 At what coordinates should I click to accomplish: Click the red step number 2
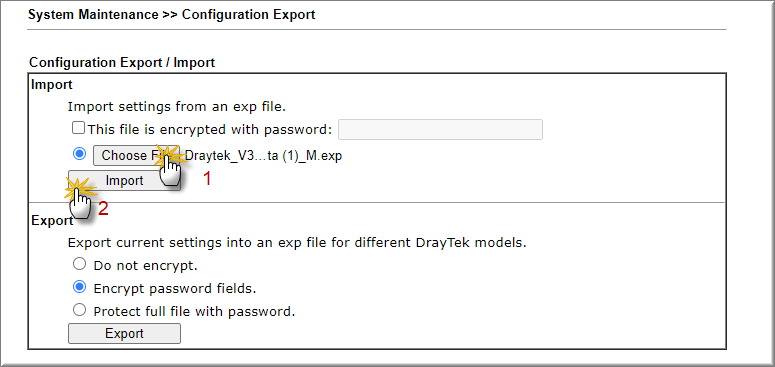102,209
